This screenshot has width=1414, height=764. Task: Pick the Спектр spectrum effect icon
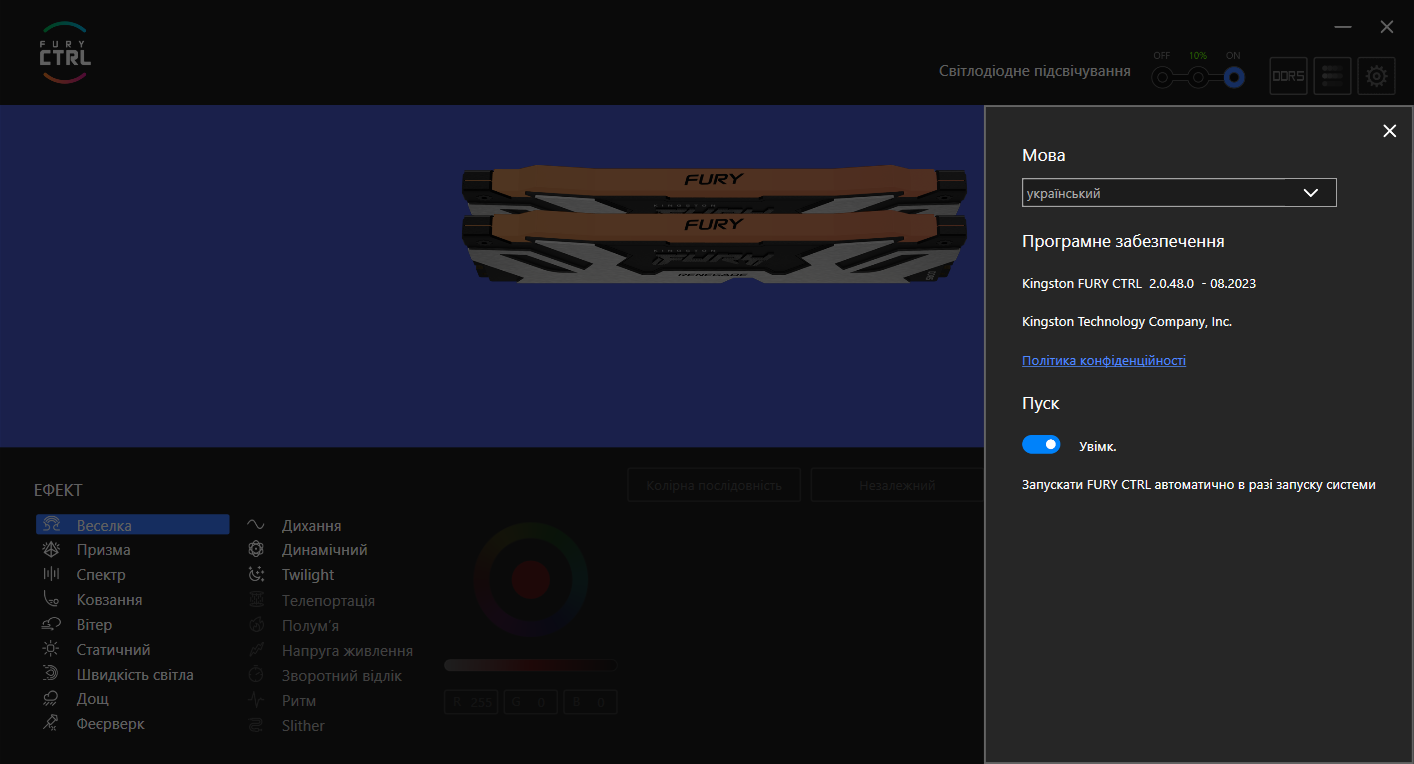click(51, 575)
